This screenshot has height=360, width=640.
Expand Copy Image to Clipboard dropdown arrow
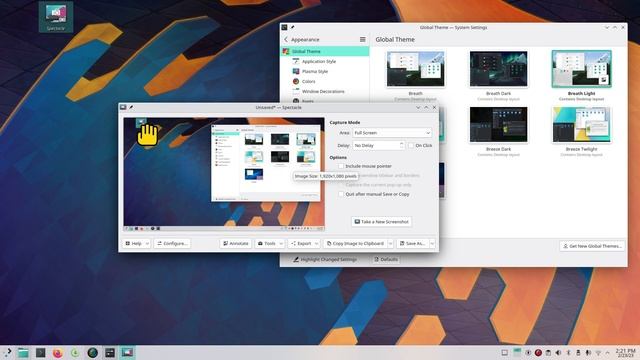(x=390, y=243)
